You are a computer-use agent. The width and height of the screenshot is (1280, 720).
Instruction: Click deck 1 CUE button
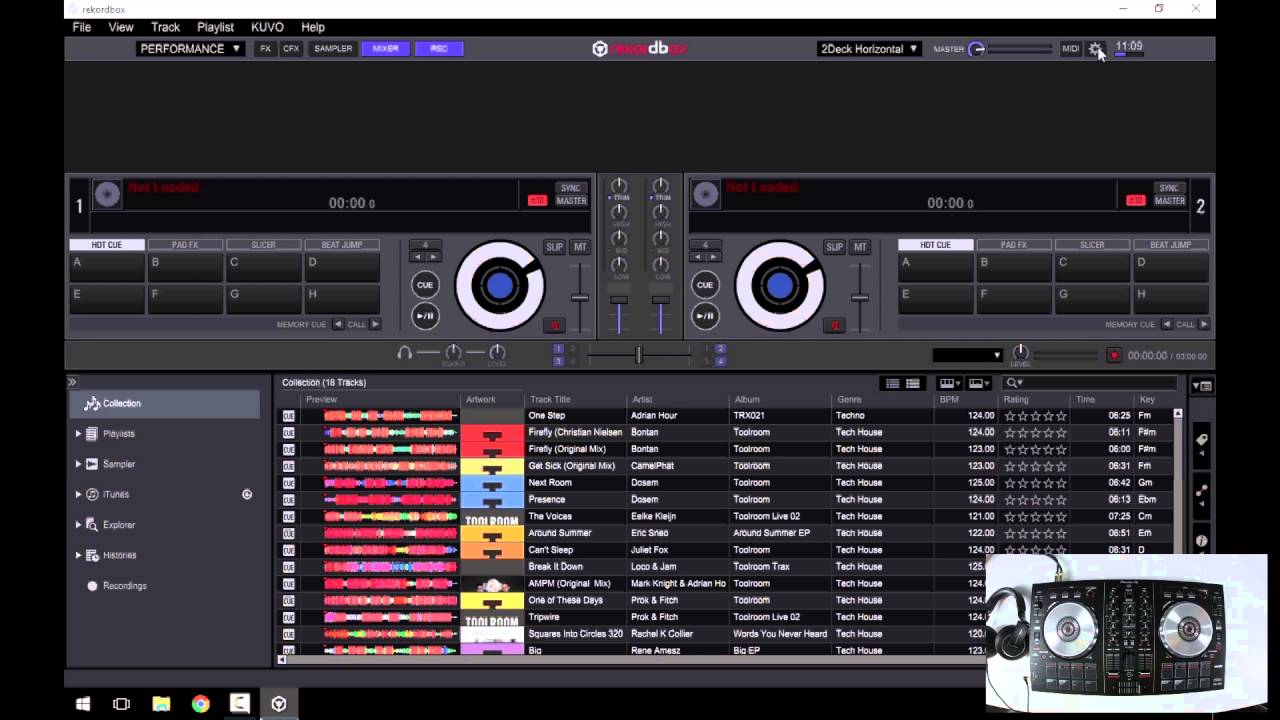425,285
